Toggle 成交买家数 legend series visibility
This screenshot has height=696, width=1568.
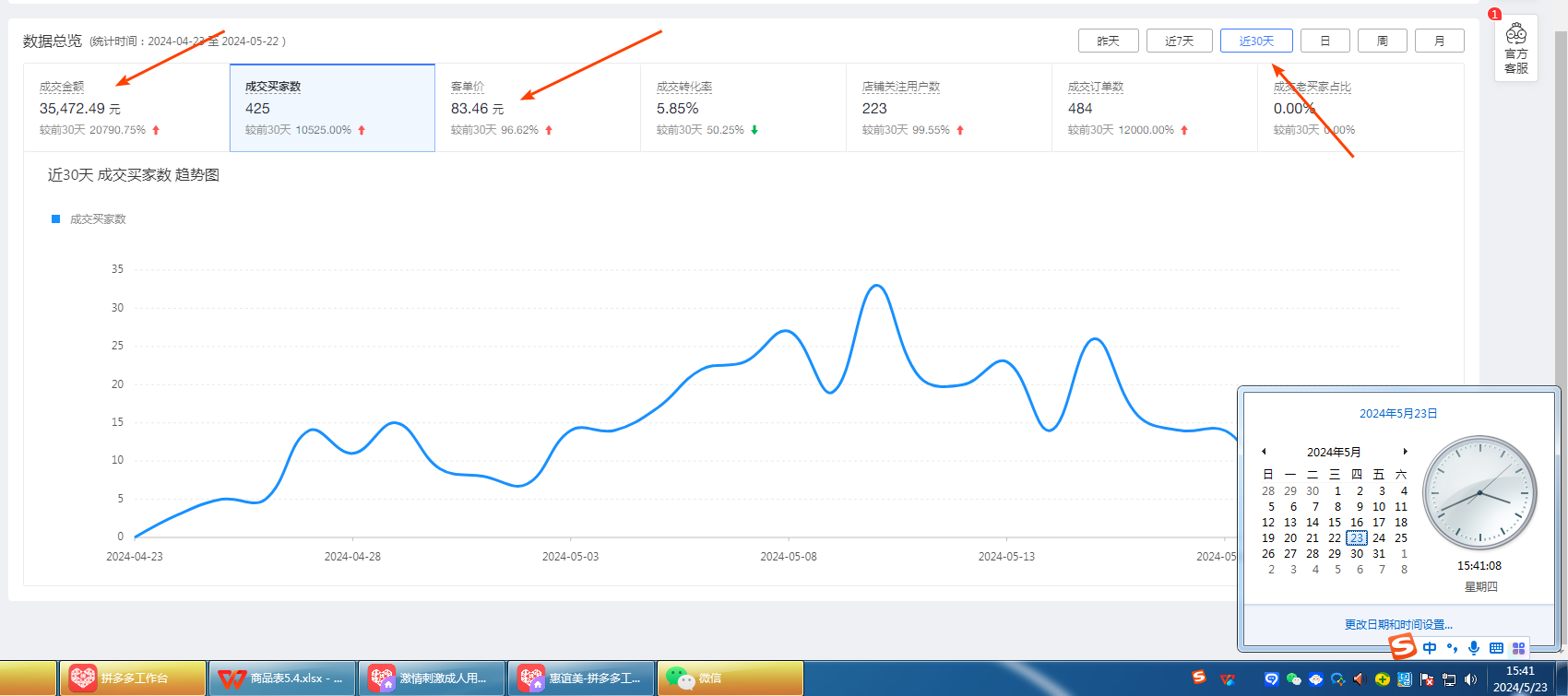click(x=89, y=219)
